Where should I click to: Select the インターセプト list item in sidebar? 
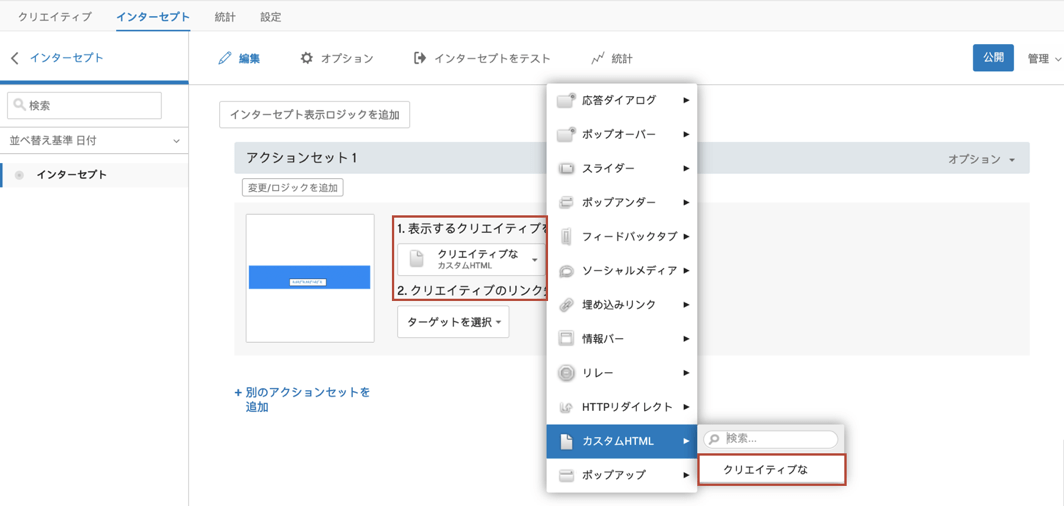(x=94, y=175)
